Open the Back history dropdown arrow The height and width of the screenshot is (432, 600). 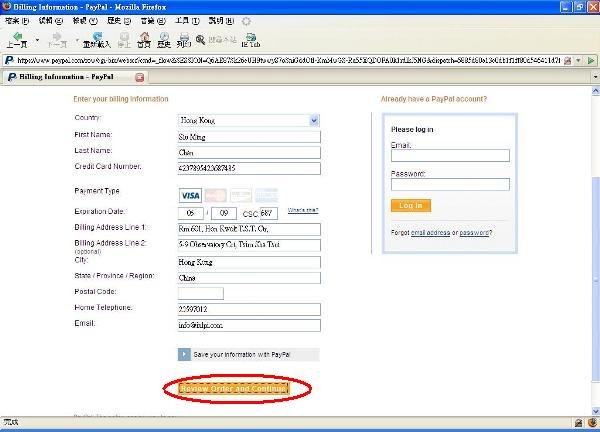[x=37, y=40]
